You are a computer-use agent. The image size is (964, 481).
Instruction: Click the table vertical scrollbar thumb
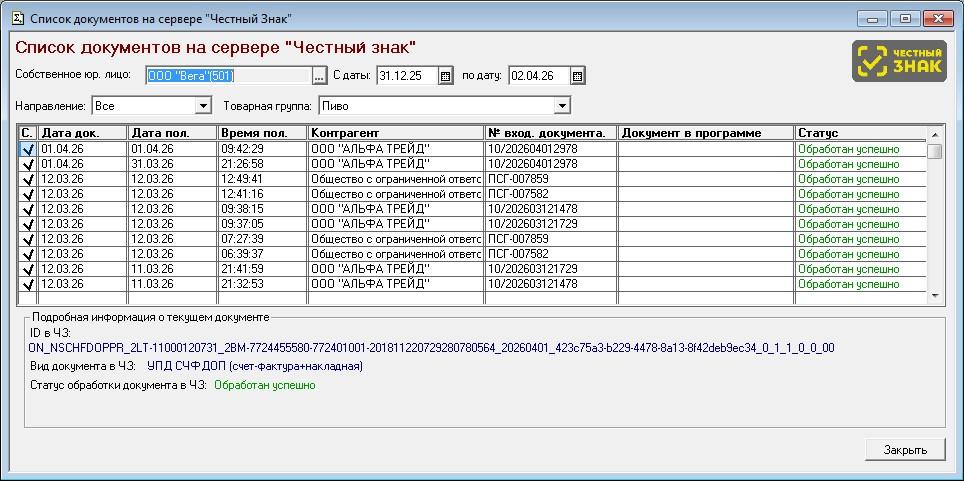[934, 151]
